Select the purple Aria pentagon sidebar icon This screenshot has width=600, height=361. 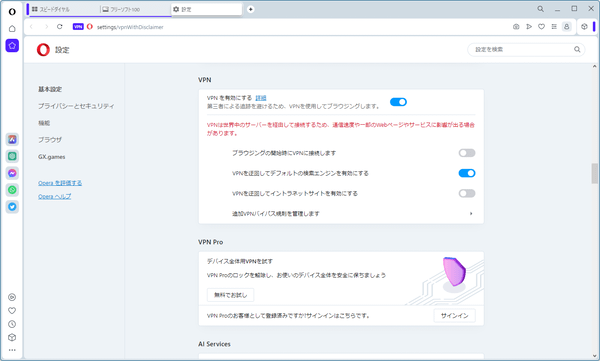tap(12, 46)
